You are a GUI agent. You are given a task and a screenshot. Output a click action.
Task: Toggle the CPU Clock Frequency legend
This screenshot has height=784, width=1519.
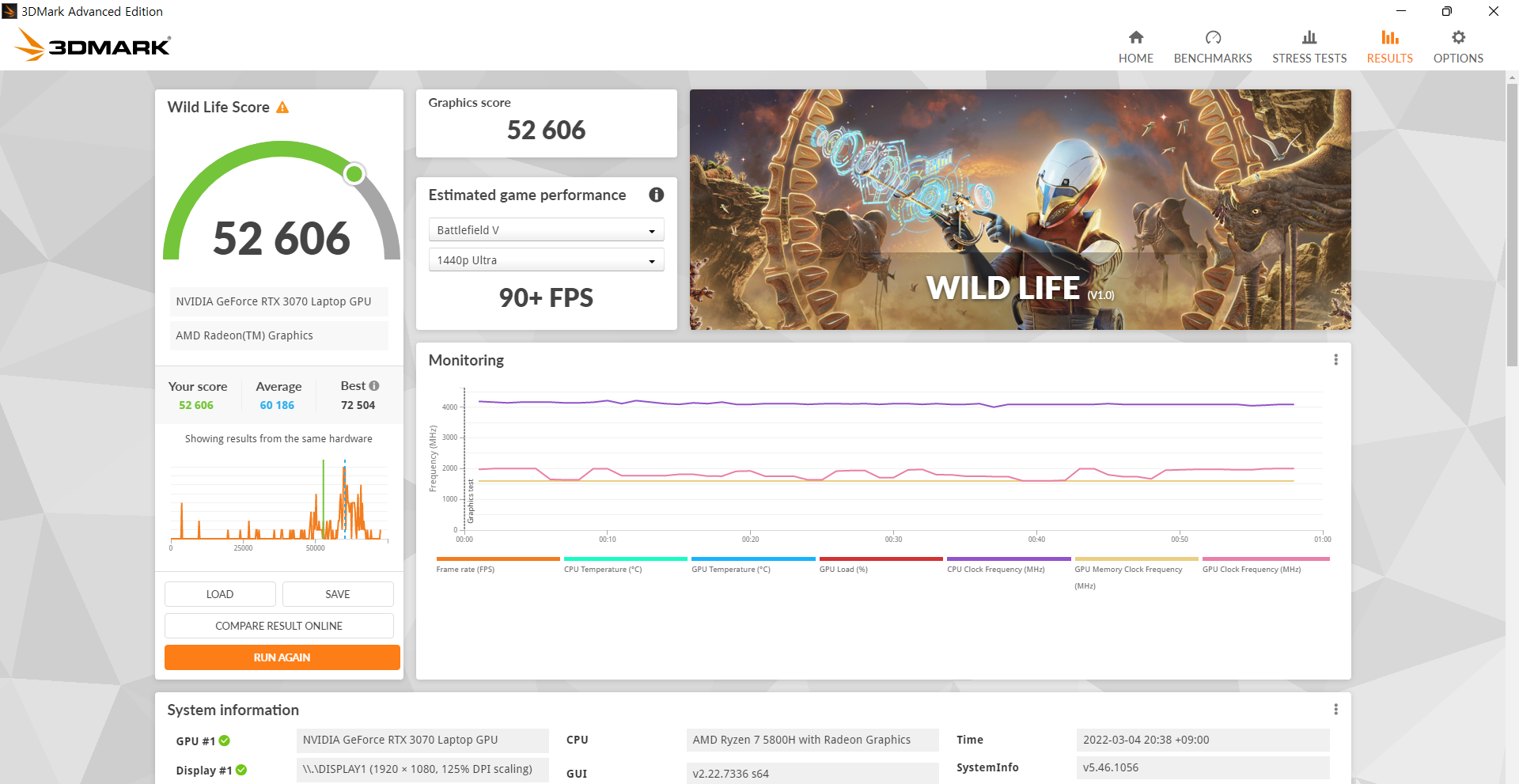click(x=1008, y=565)
